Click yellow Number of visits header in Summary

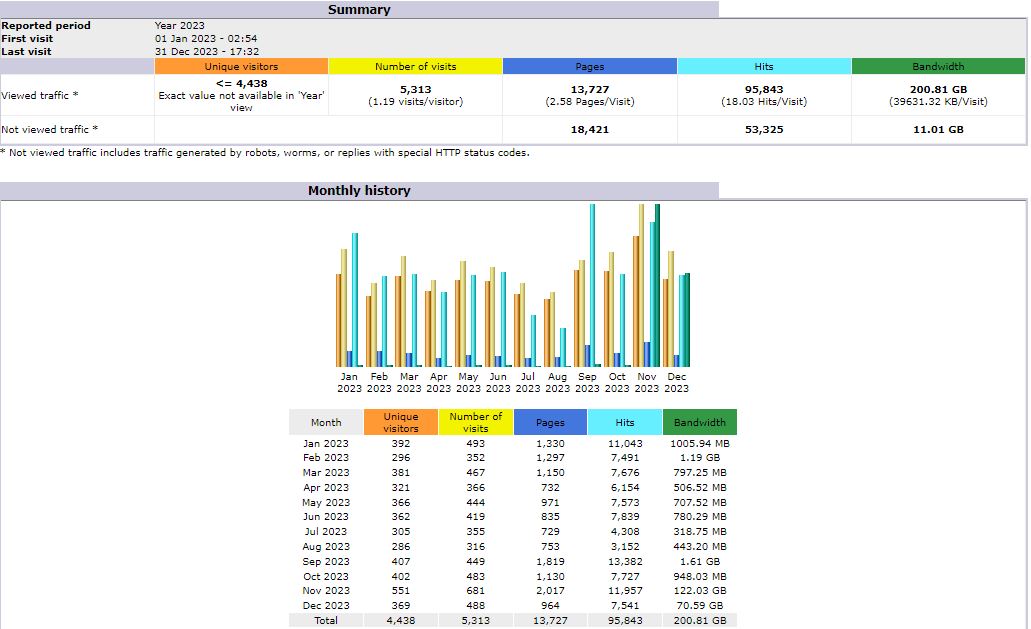415,66
